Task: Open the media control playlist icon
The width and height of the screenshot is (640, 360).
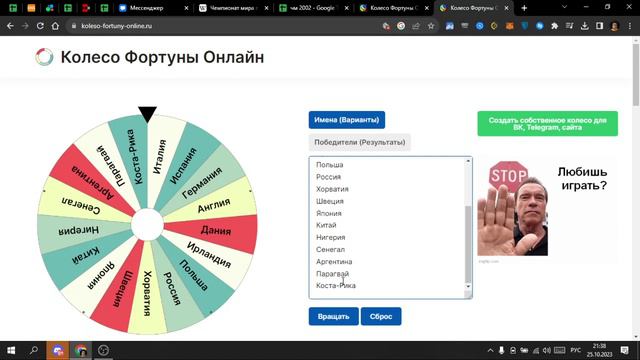Action: coord(569,26)
